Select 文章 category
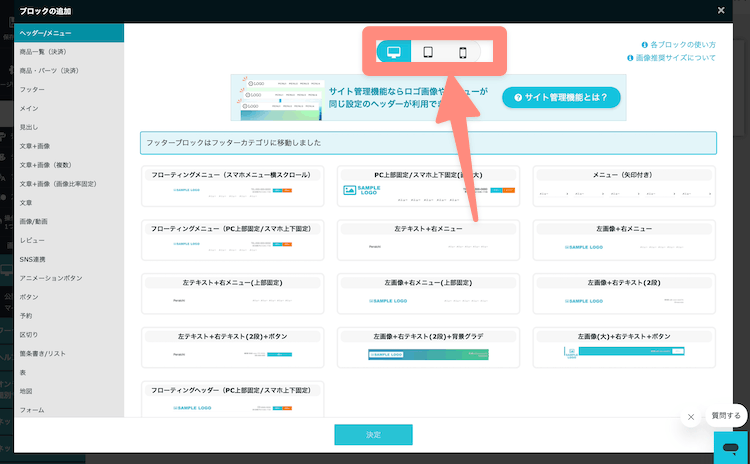750x464 pixels. [69, 203]
